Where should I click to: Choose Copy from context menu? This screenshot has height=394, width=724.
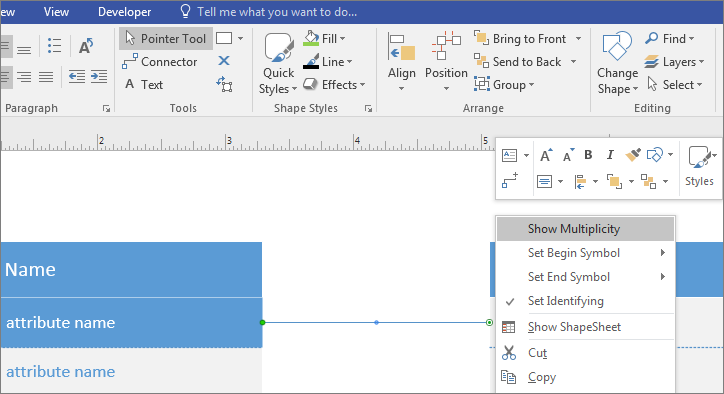585,377
